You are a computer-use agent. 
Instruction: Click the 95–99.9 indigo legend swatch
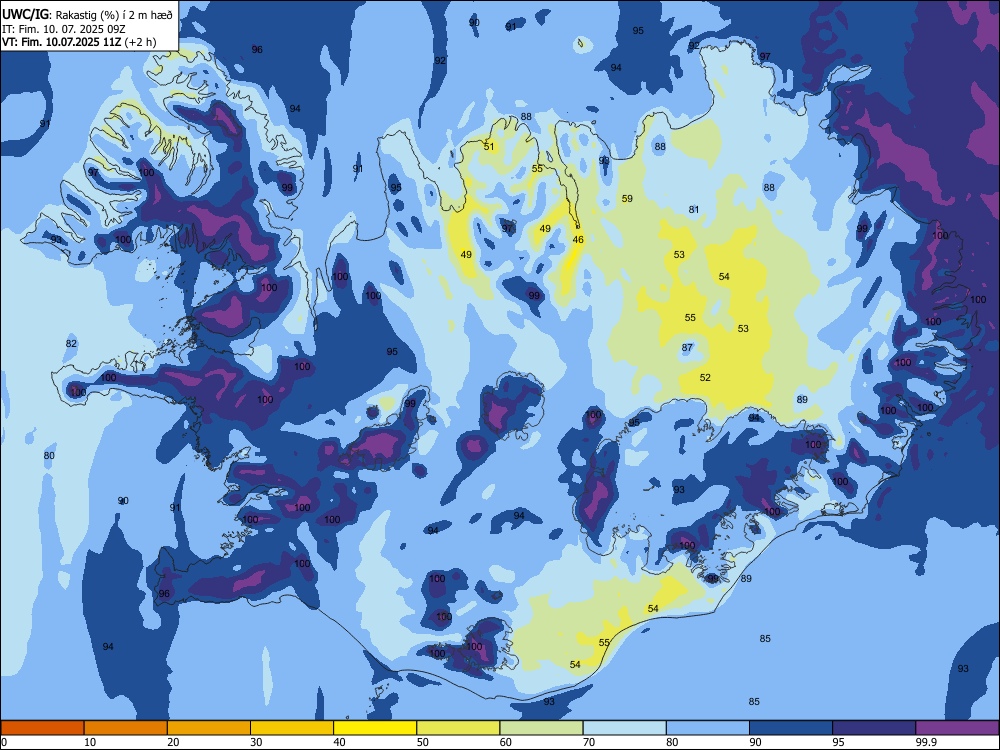[x=874, y=728]
